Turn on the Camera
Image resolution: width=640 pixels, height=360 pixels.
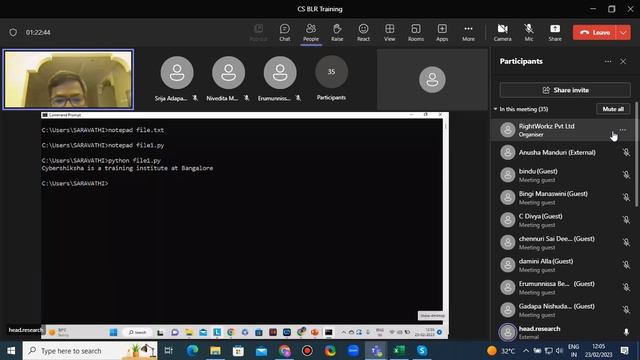pyautogui.click(x=502, y=33)
